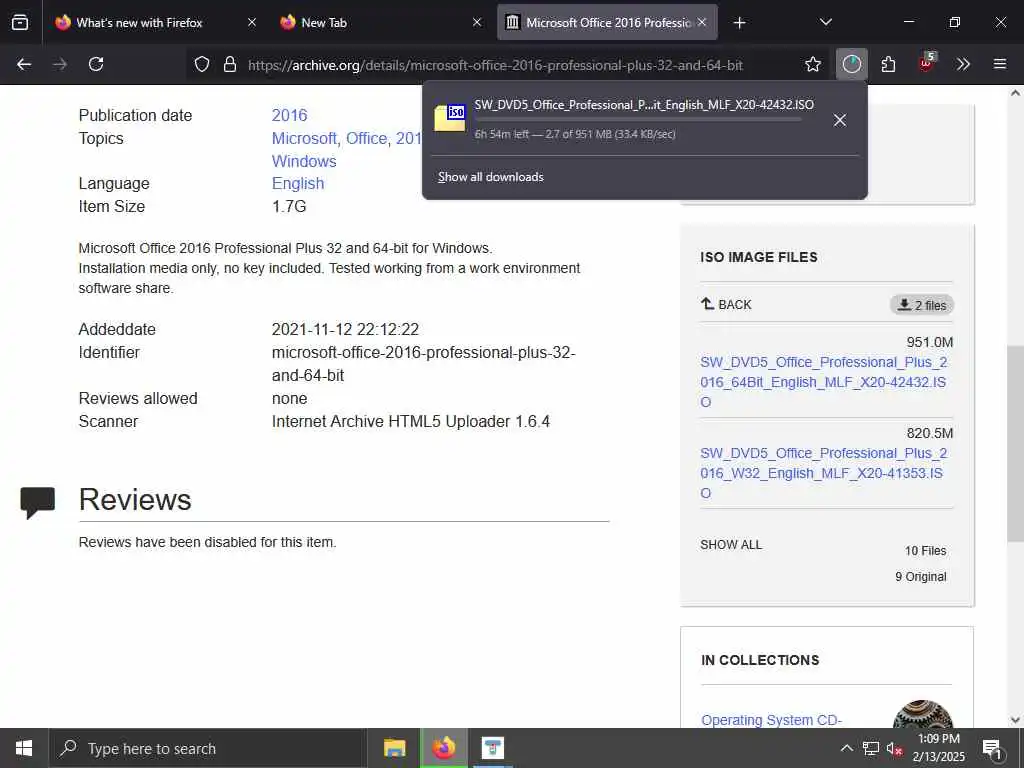
Task: Open the uBlock Origin extension icon
Action: (926, 63)
